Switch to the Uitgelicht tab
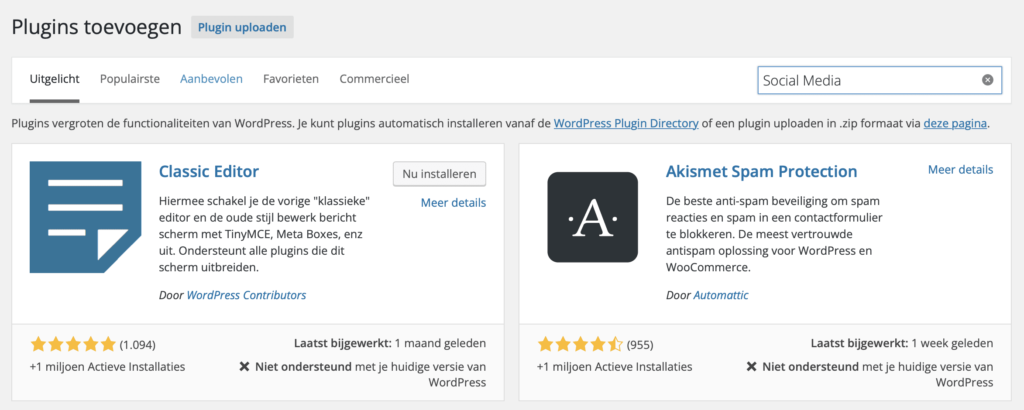The image size is (1024, 410). click(x=55, y=80)
